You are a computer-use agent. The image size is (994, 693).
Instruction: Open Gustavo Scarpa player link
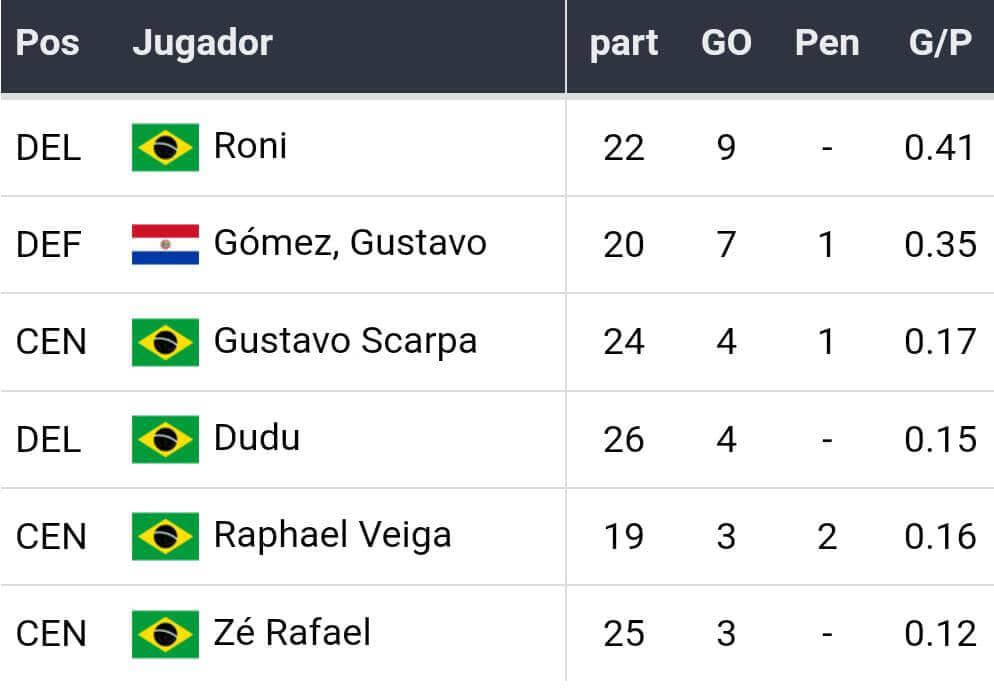345,342
